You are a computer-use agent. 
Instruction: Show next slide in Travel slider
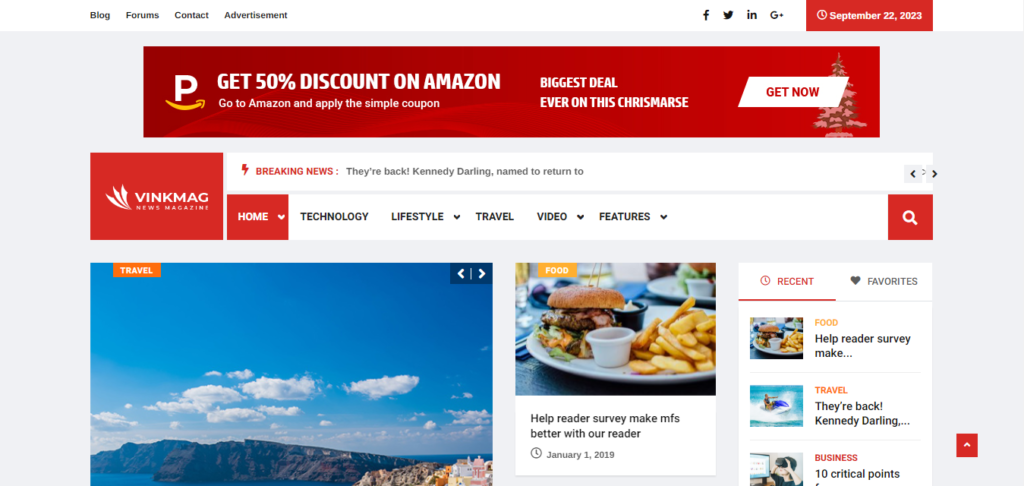(482, 274)
